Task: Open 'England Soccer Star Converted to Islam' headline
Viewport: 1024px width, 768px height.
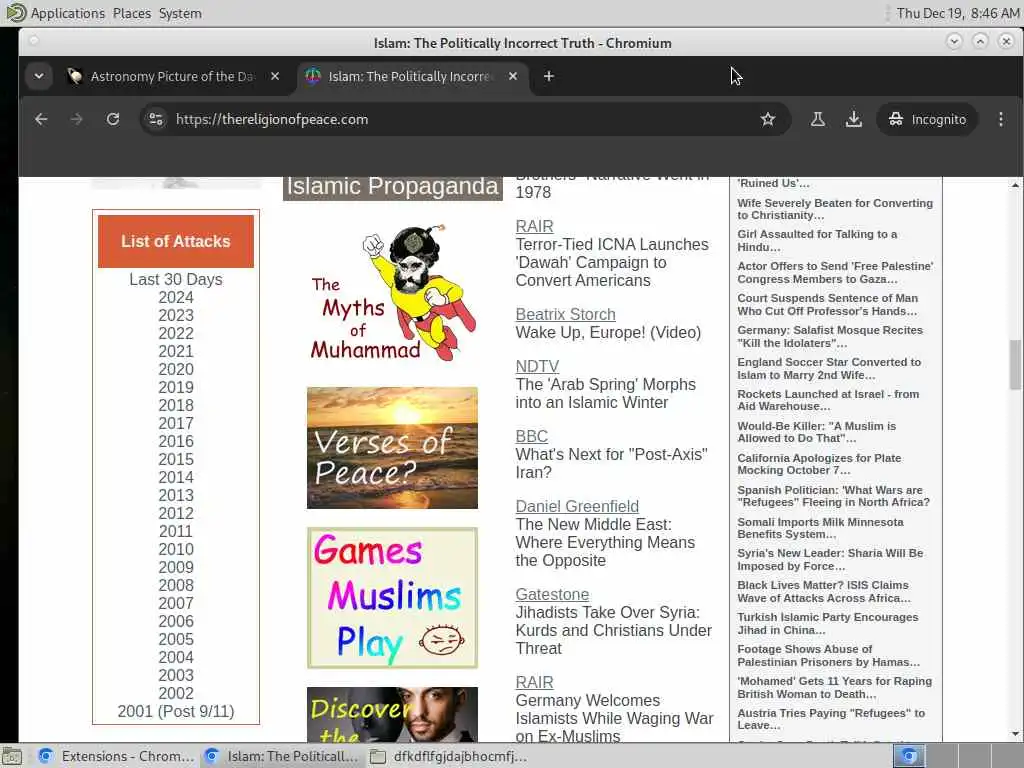Action: [829, 368]
